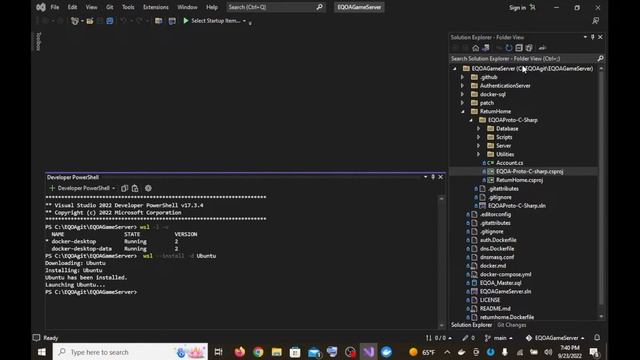Viewport: 640px width, 360px height.
Task: Open the View menu
Action: pyautogui.click(x=91, y=7)
